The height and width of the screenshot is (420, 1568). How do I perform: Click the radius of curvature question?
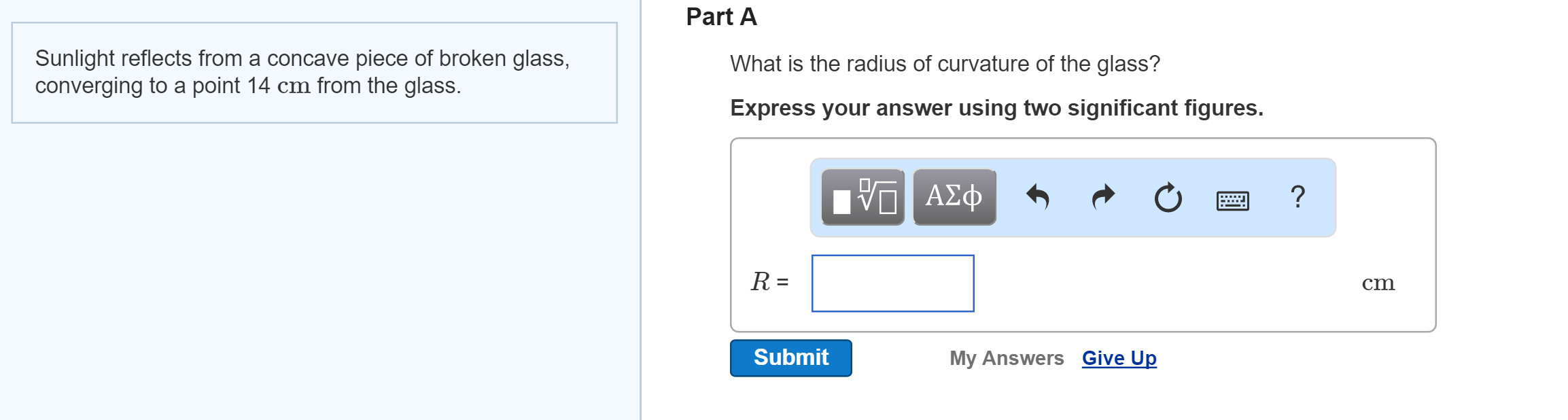click(x=945, y=64)
